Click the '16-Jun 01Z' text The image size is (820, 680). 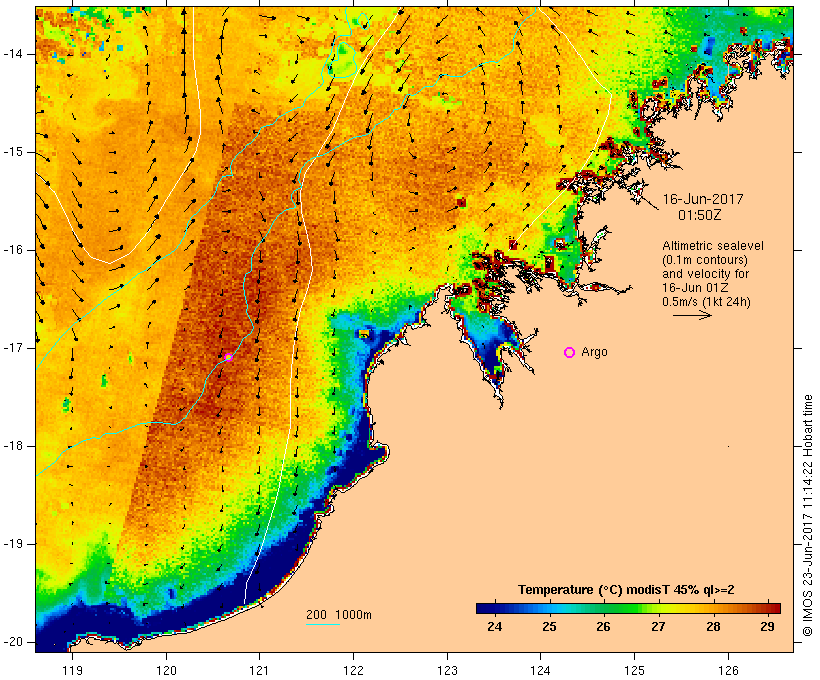(696, 288)
